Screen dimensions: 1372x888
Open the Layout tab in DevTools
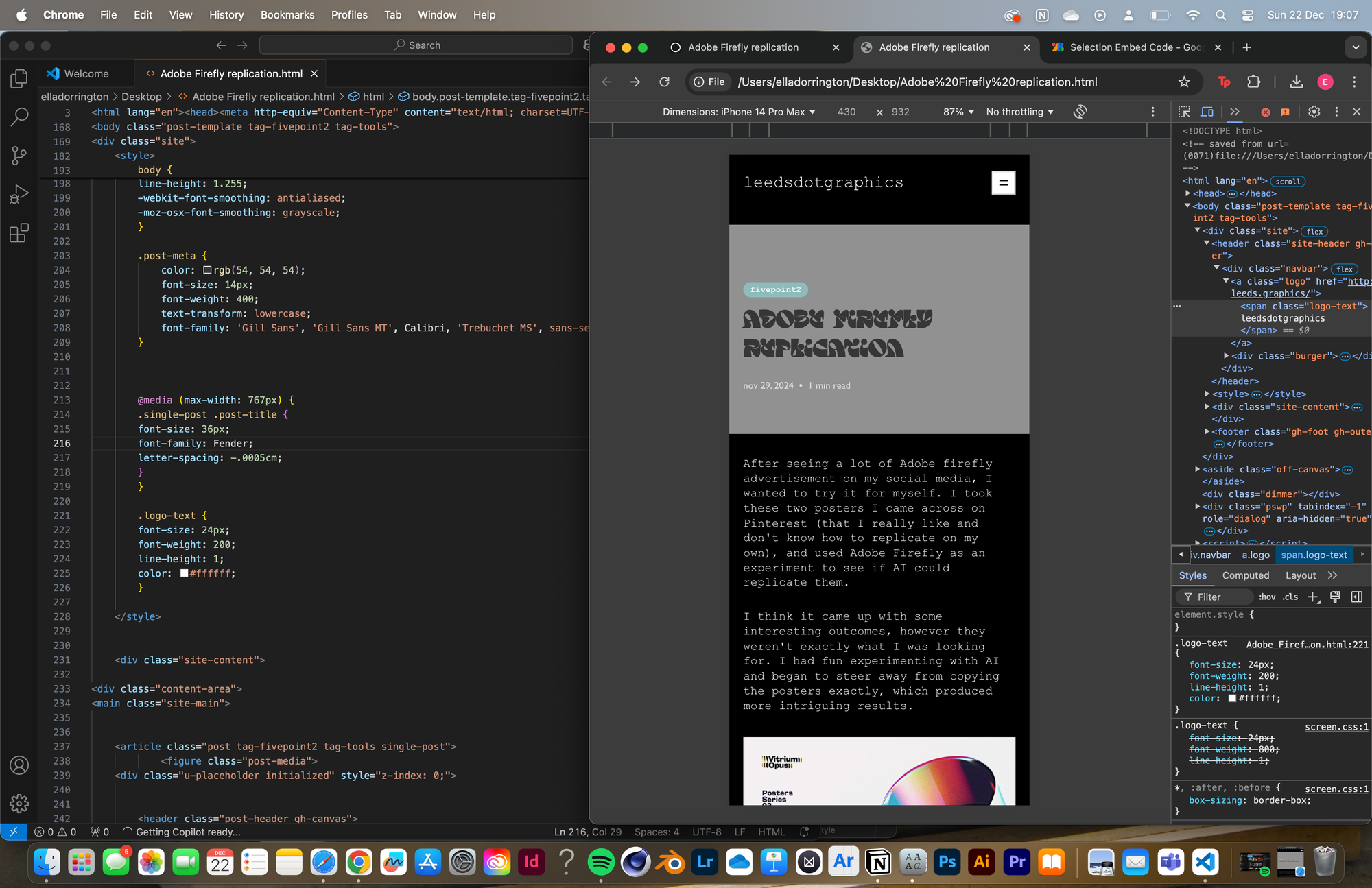click(x=1301, y=575)
